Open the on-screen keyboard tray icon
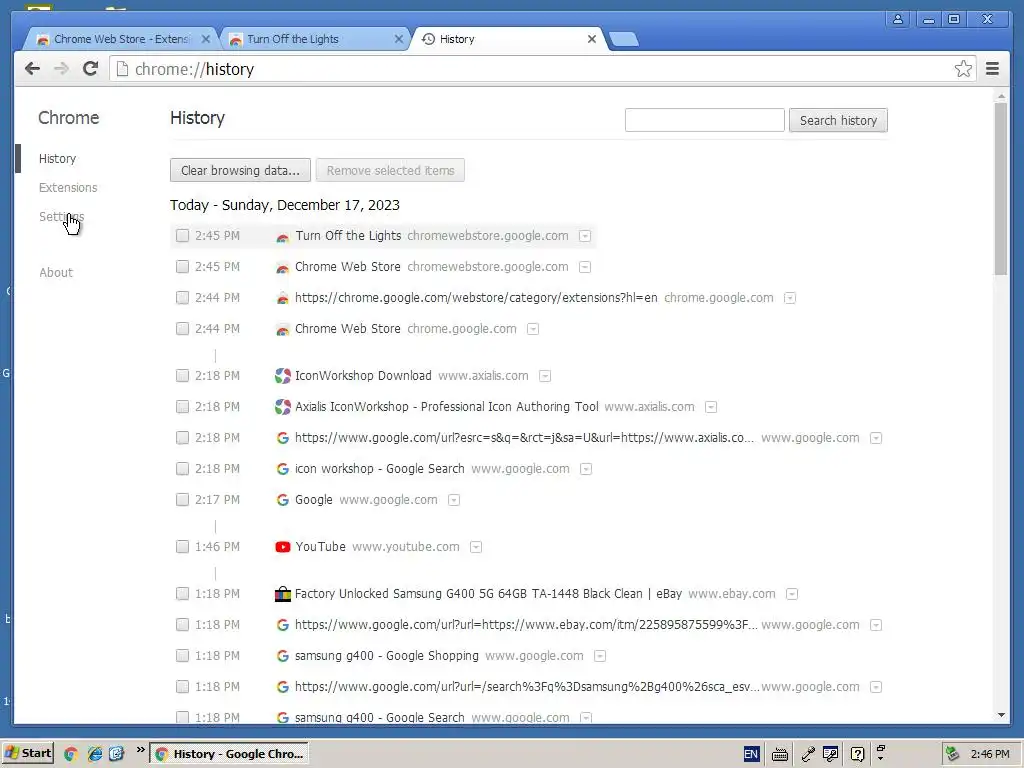 coord(780,754)
